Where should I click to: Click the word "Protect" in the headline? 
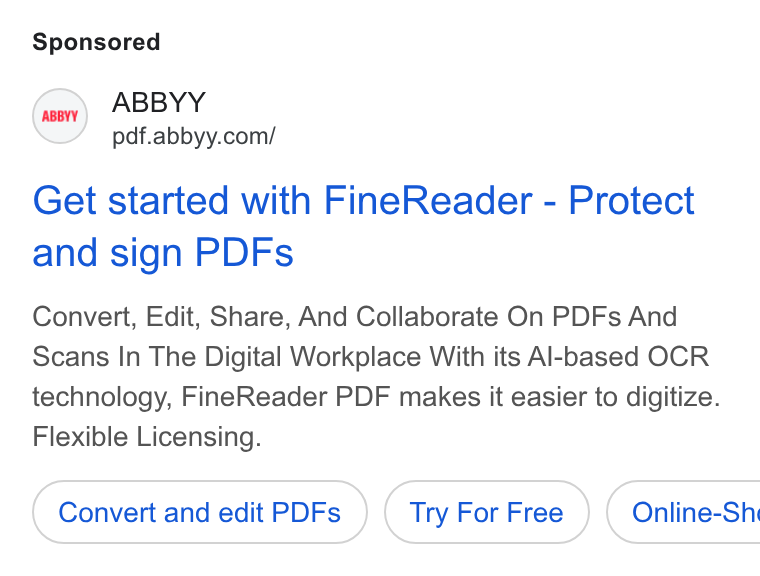632,200
